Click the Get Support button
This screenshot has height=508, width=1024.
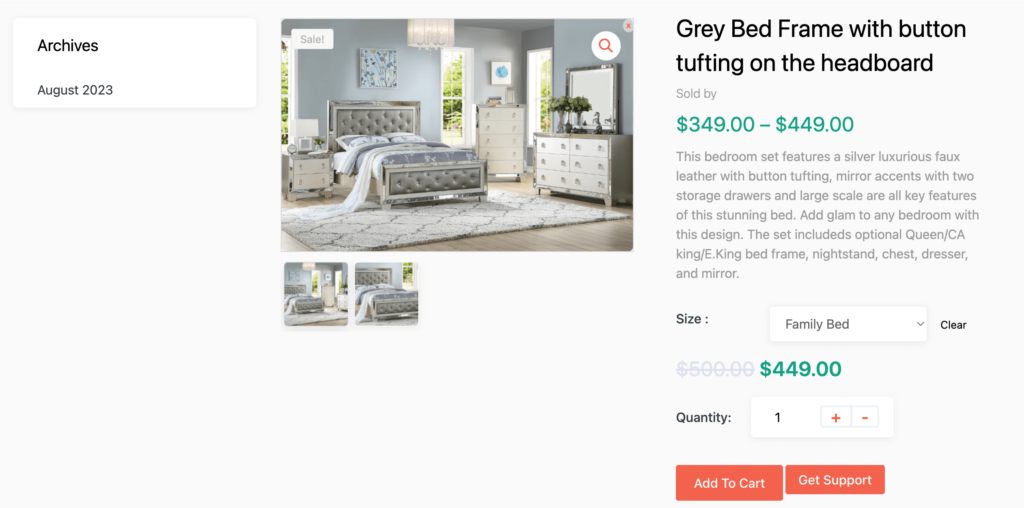pos(835,480)
